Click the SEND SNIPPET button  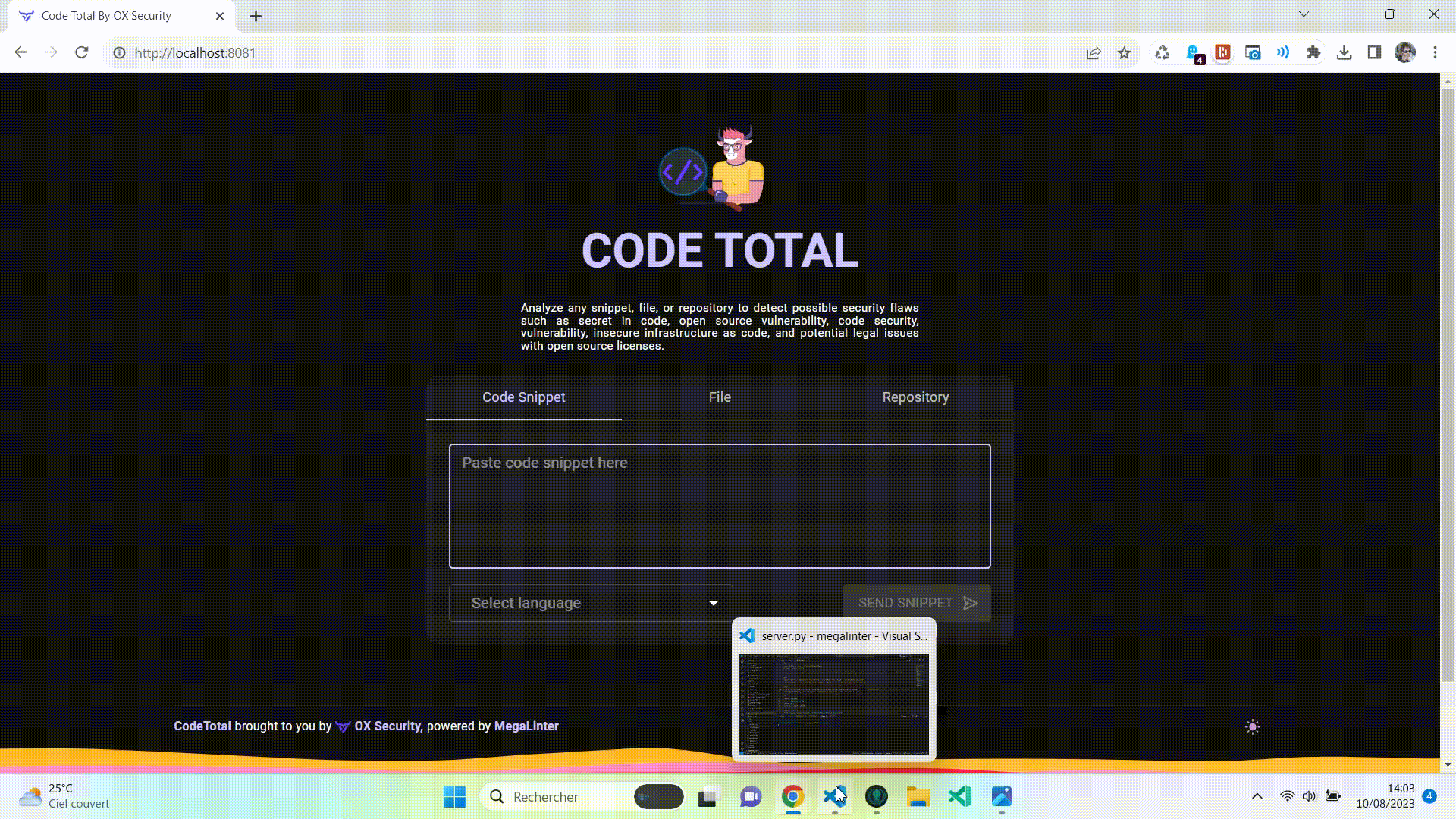916,603
